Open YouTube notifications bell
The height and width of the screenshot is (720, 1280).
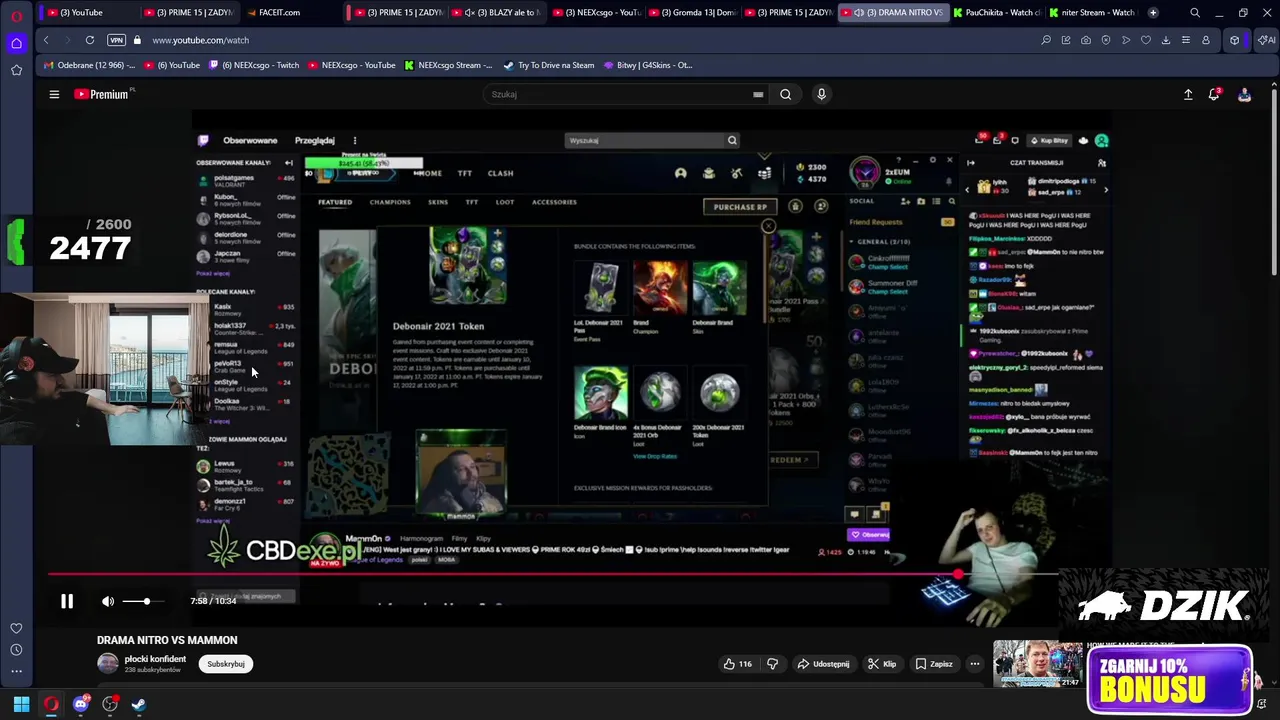click(1214, 94)
